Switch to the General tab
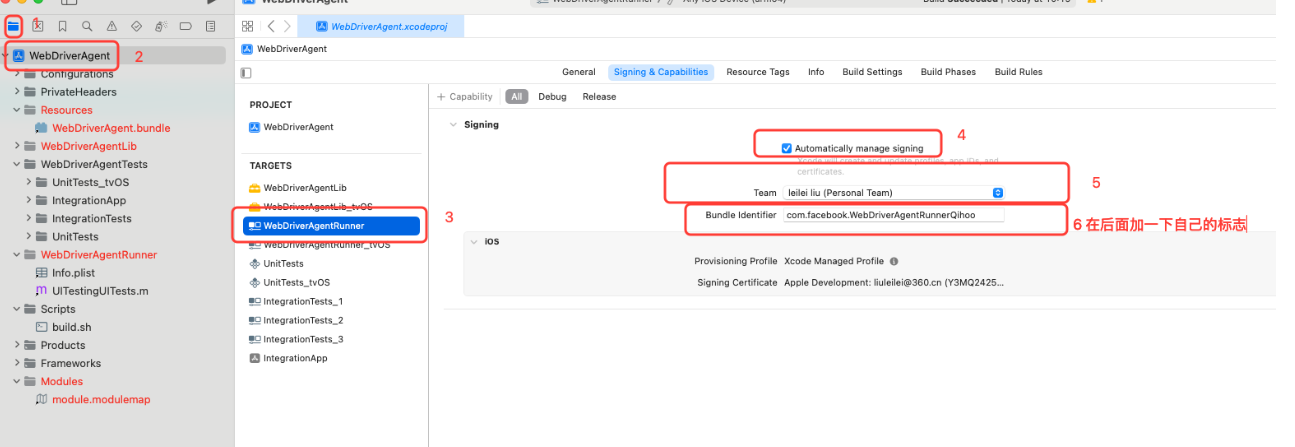 [x=579, y=72]
